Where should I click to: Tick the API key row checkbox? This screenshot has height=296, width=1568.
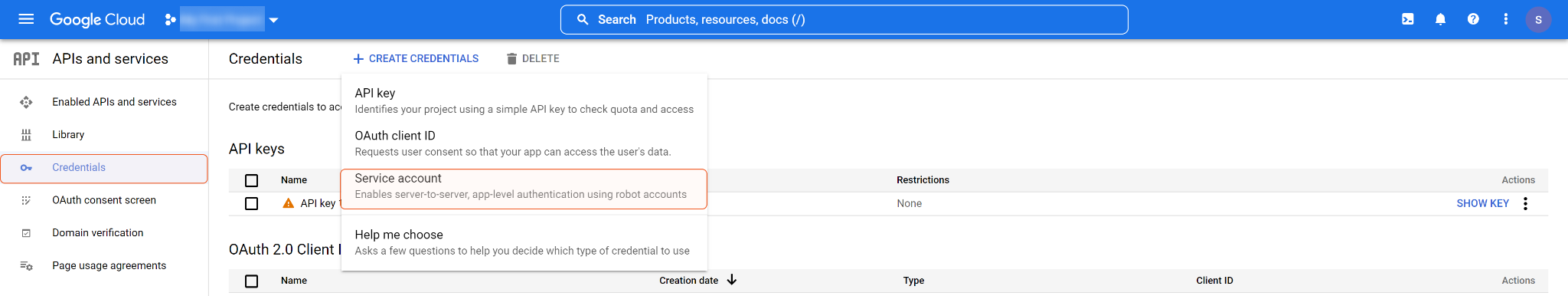(251, 203)
